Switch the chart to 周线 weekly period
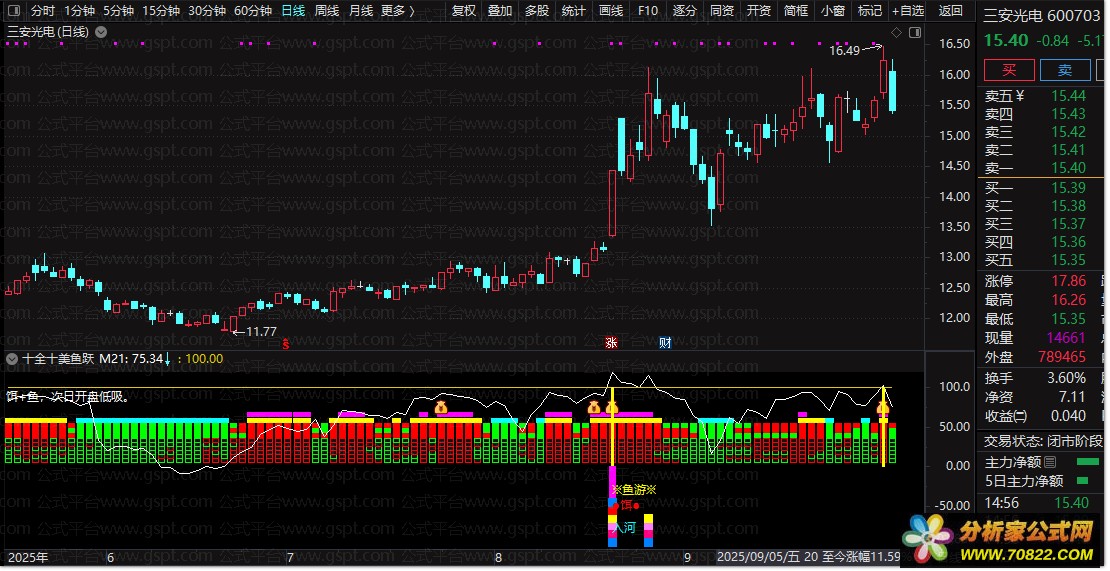 326,11
